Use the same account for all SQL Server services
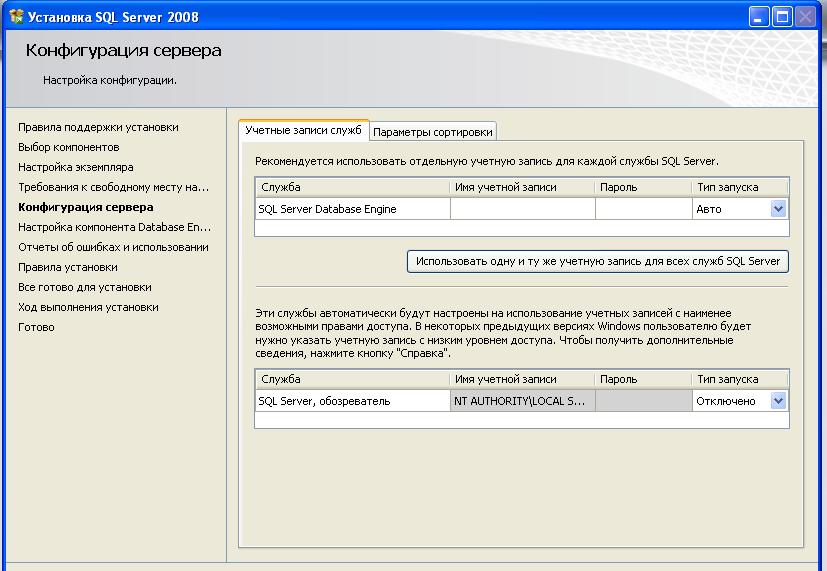Screen dimensions: 827x571 (598, 261)
